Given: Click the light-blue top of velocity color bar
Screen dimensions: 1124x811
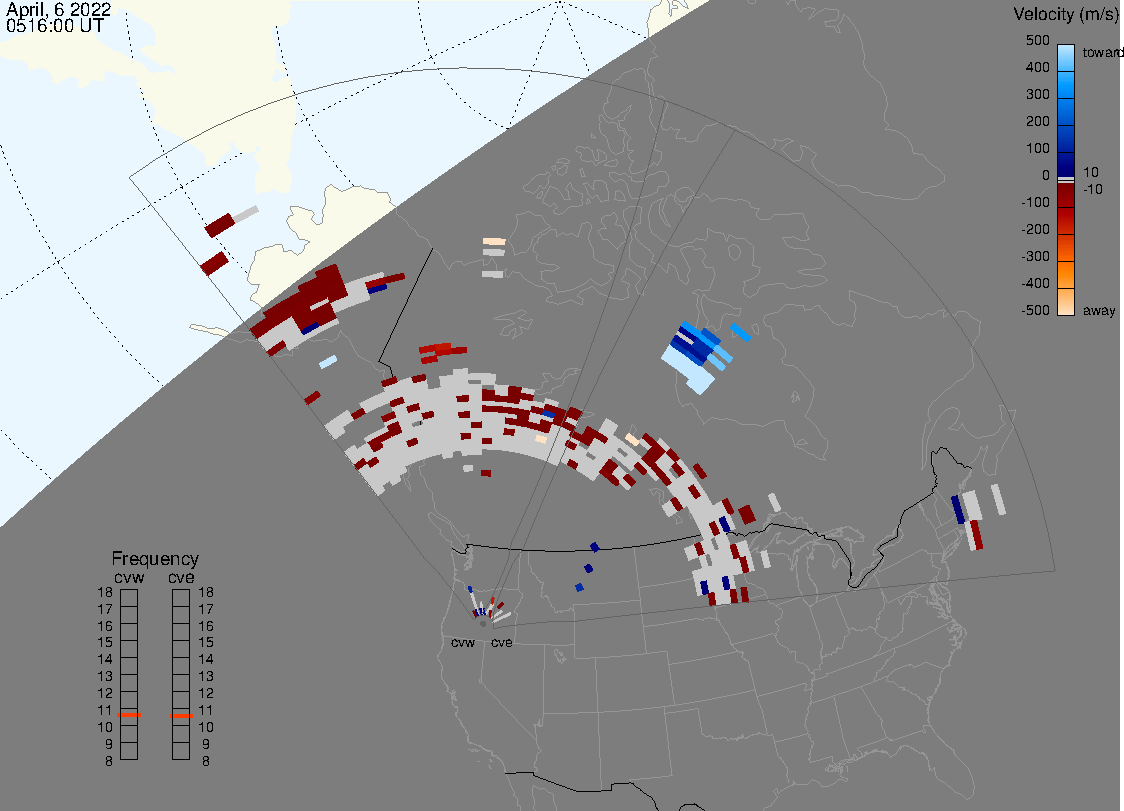Looking at the screenshot, I should coord(1066,57).
